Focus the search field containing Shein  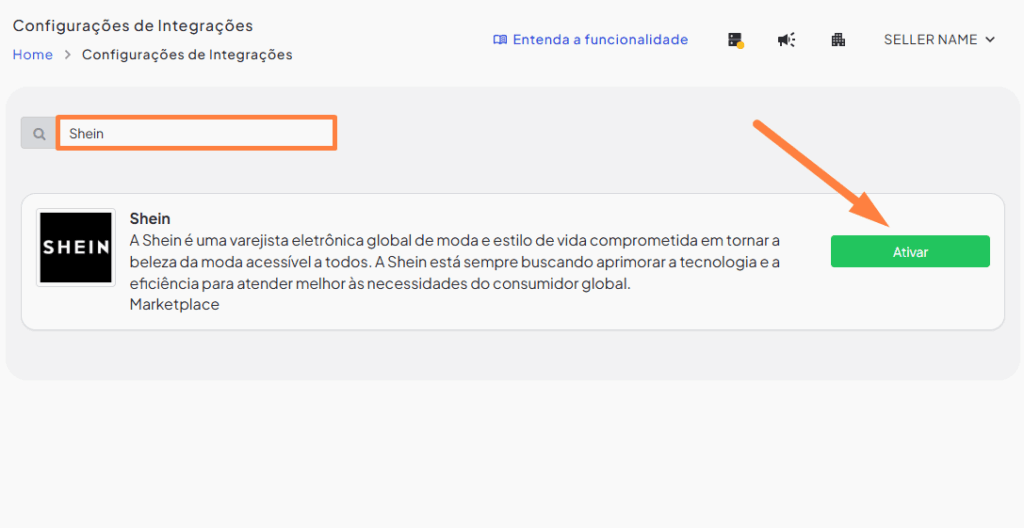(x=196, y=133)
